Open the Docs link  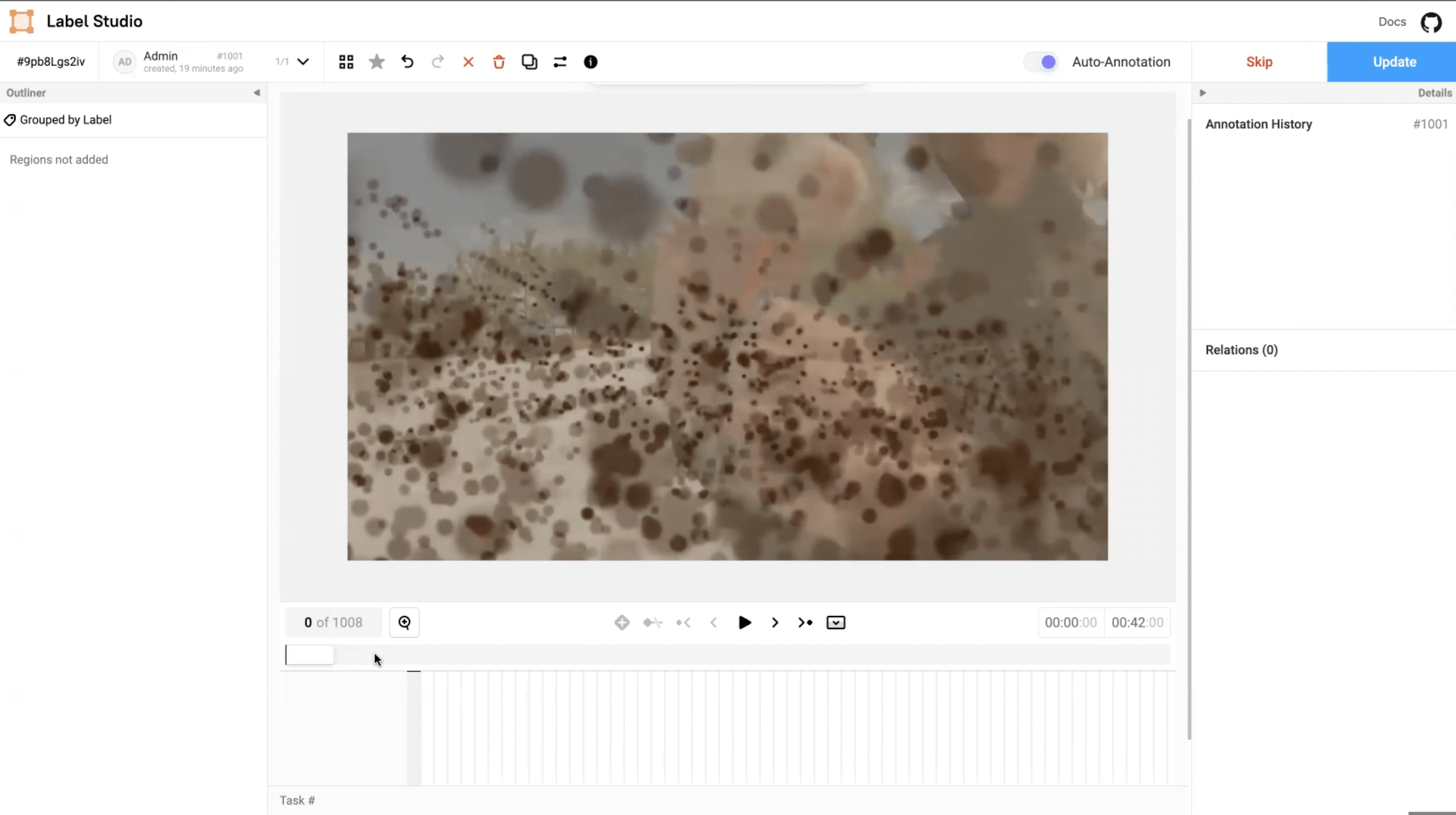coord(1391,22)
